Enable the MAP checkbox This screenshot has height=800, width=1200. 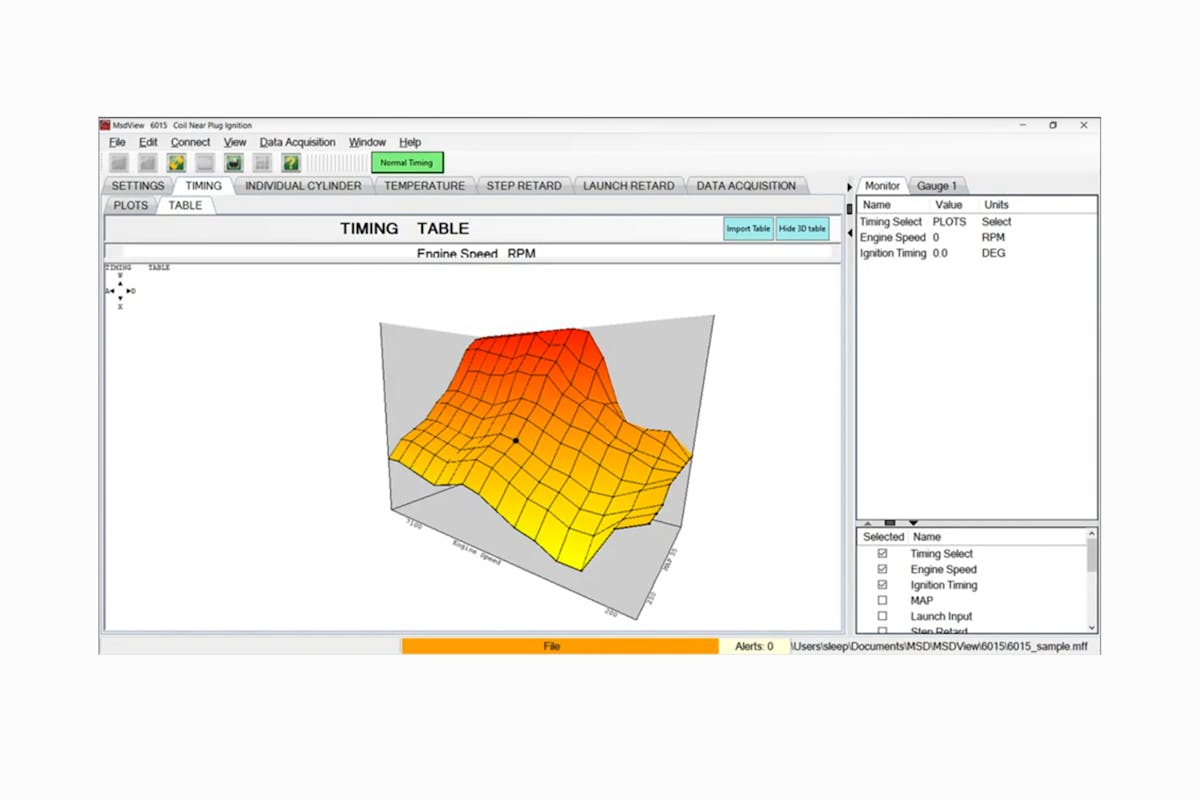point(882,601)
